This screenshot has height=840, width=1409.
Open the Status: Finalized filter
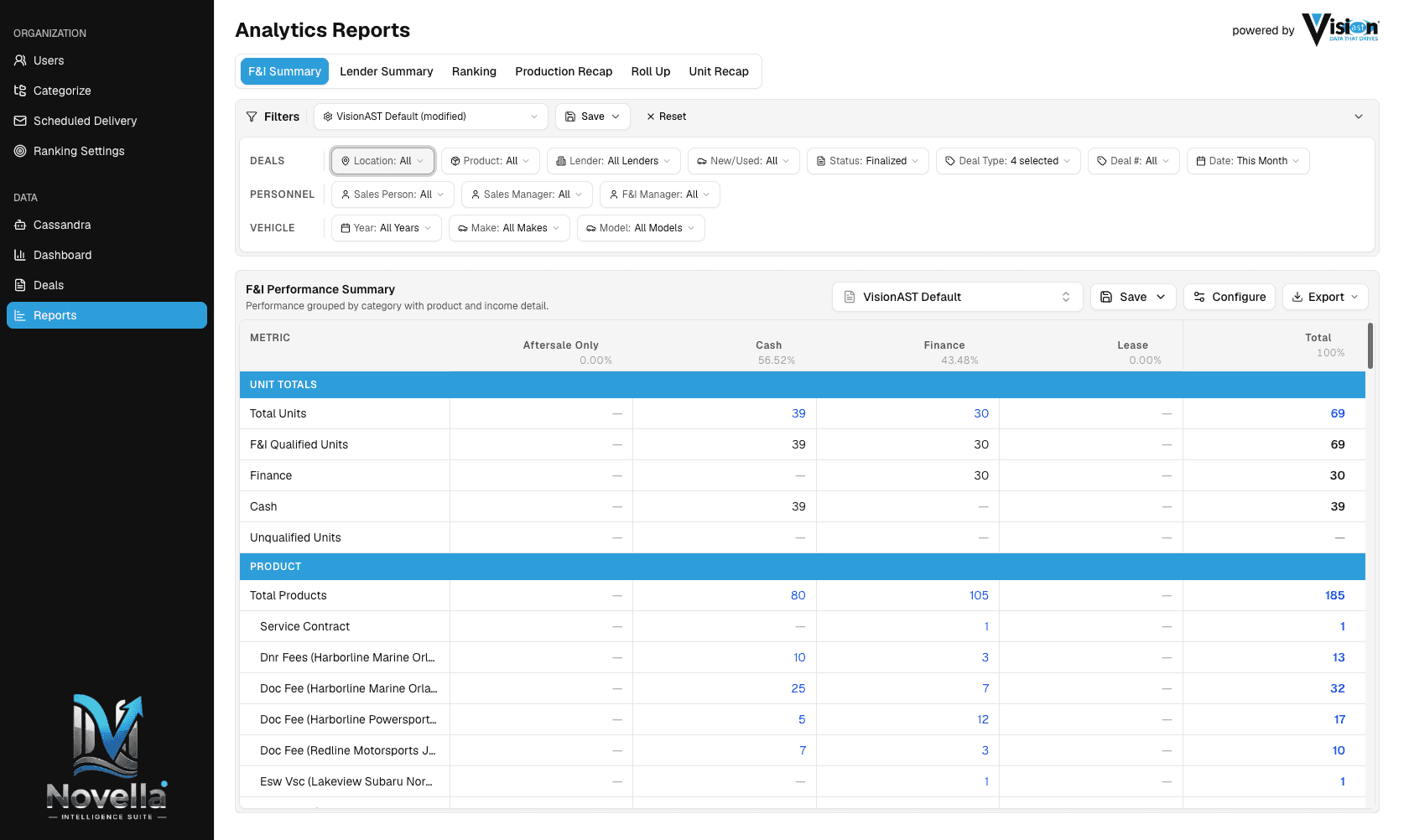click(x=868, y=161)
